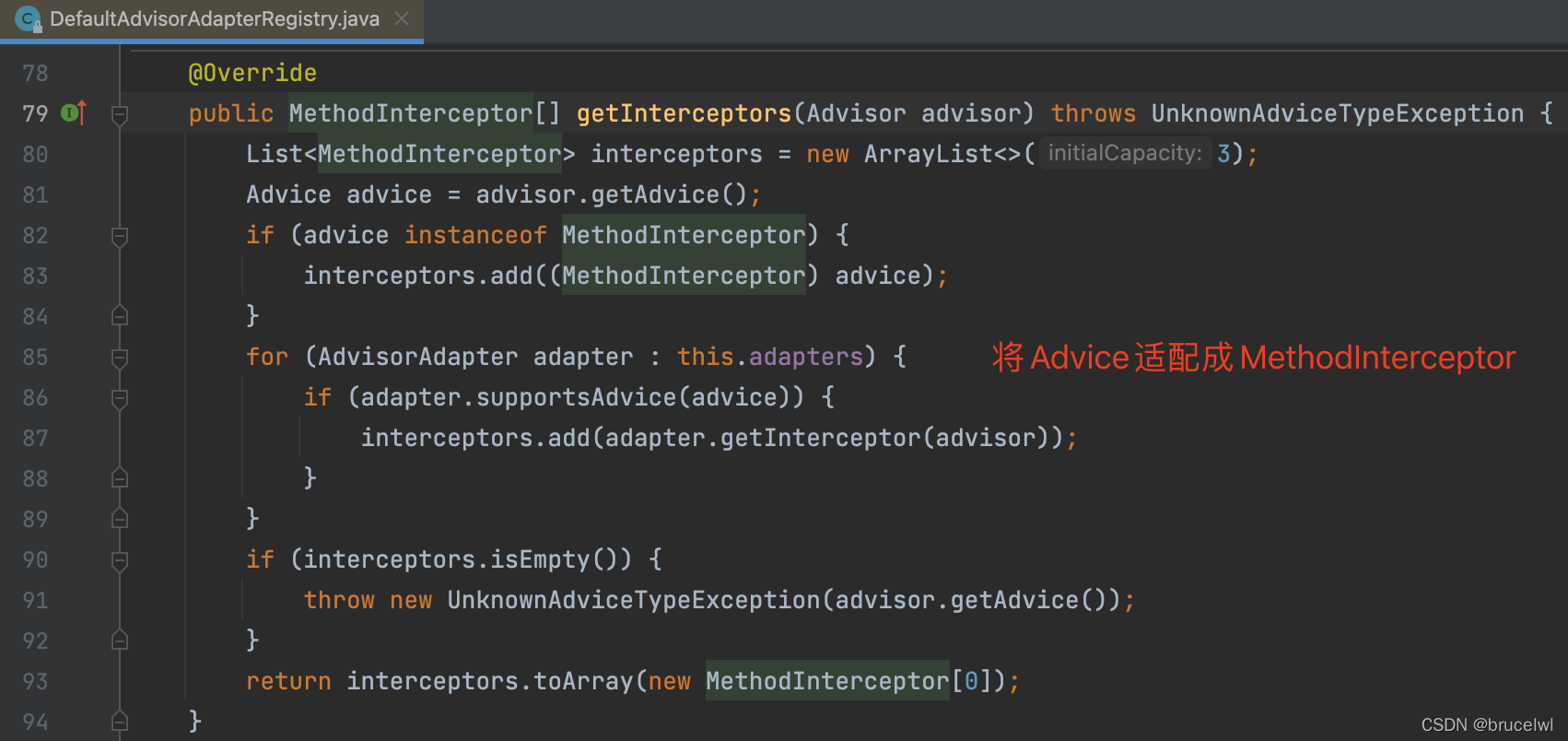Click advisor.getAdvice() call on line 81
The image size is (1568, 741).
click(x=612, y=194)
